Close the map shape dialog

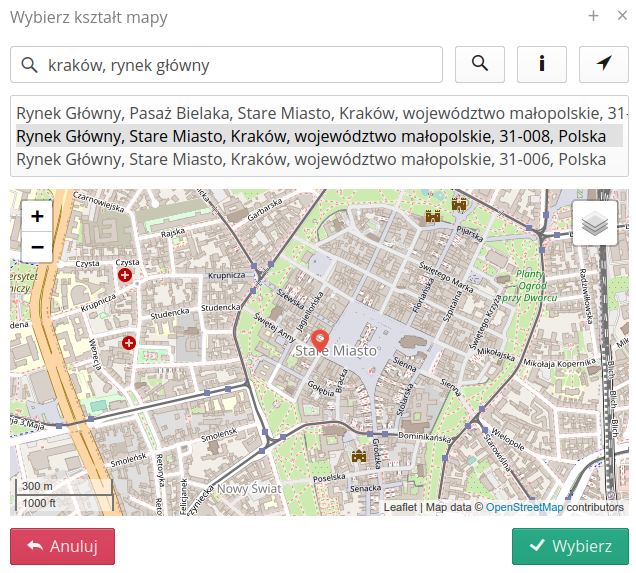619,16
